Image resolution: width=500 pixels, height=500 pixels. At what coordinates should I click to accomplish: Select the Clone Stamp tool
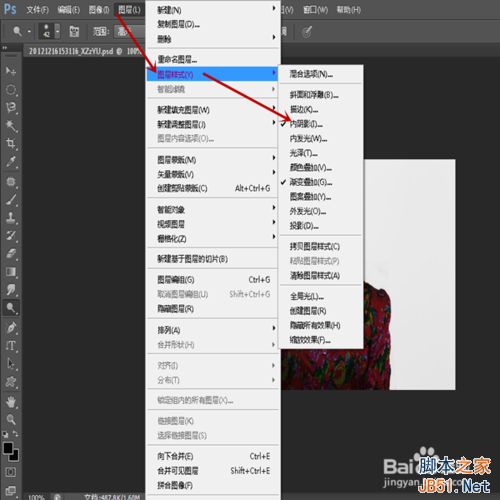click(x=11, y=218)
